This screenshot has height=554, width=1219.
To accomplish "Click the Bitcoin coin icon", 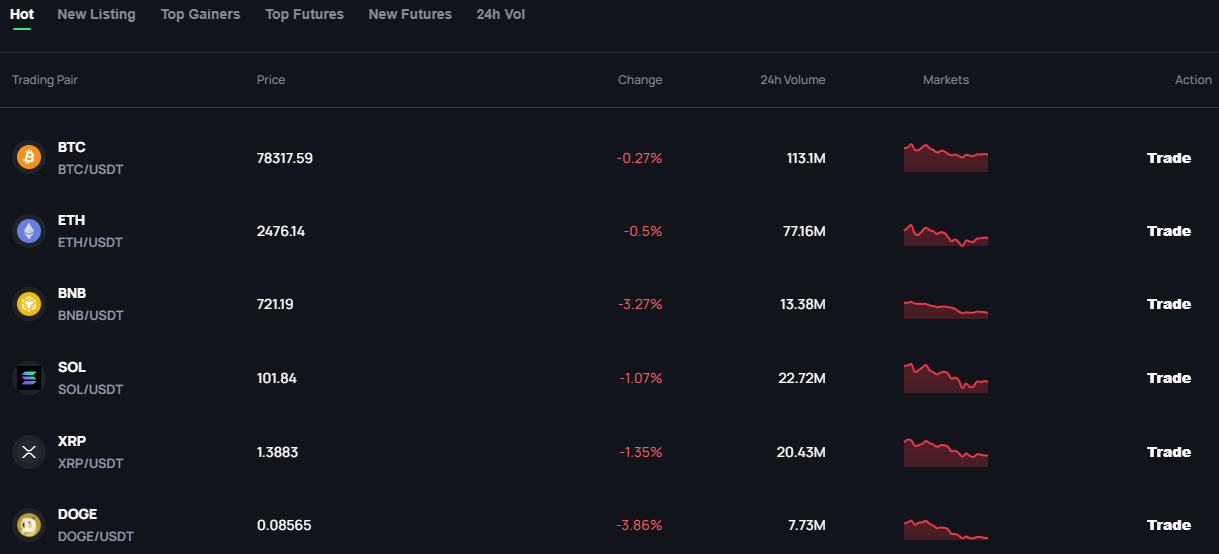I will [29, 157].
